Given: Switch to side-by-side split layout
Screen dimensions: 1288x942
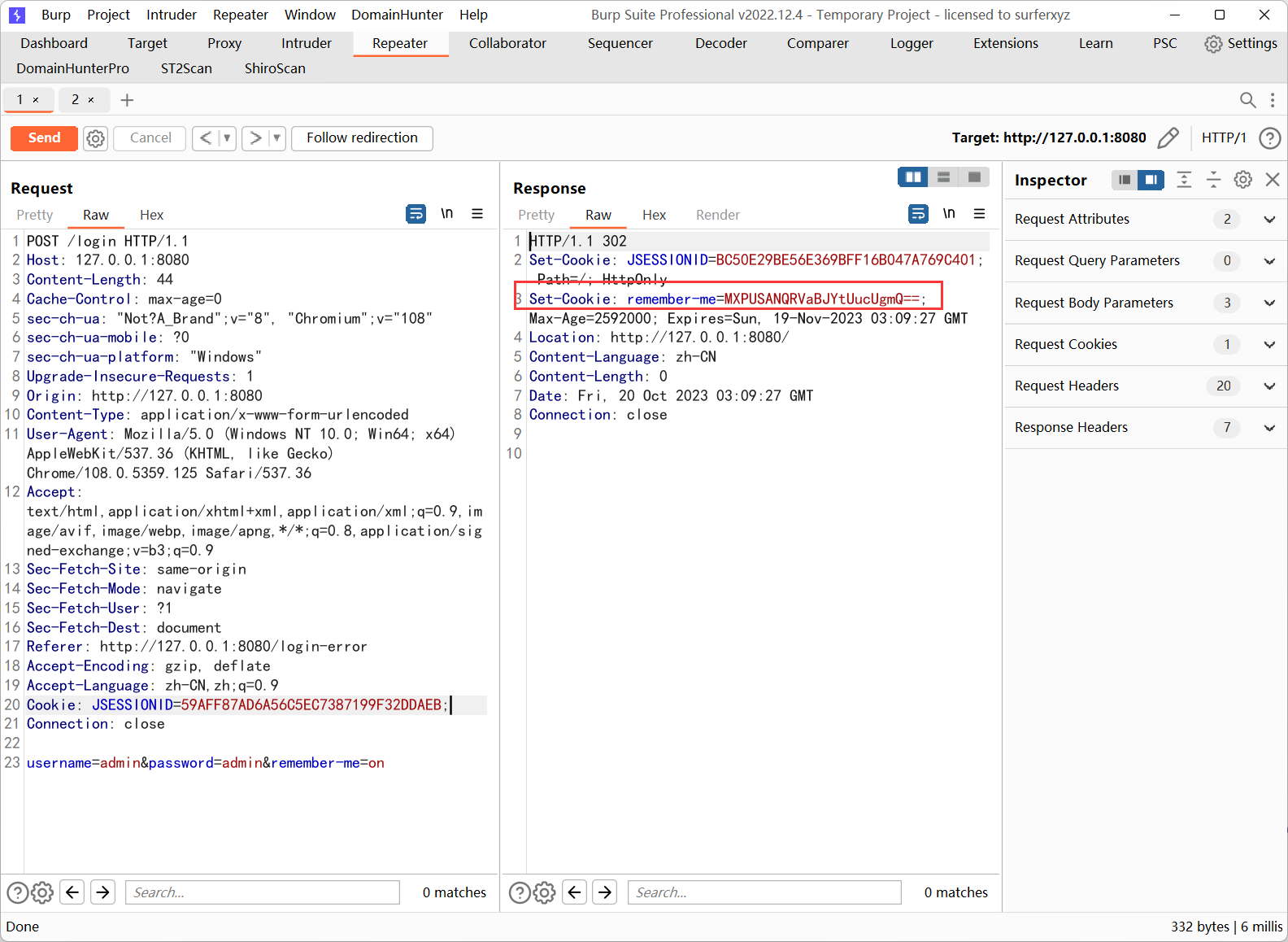Looking at the screenshot, I should click(913, 177).
